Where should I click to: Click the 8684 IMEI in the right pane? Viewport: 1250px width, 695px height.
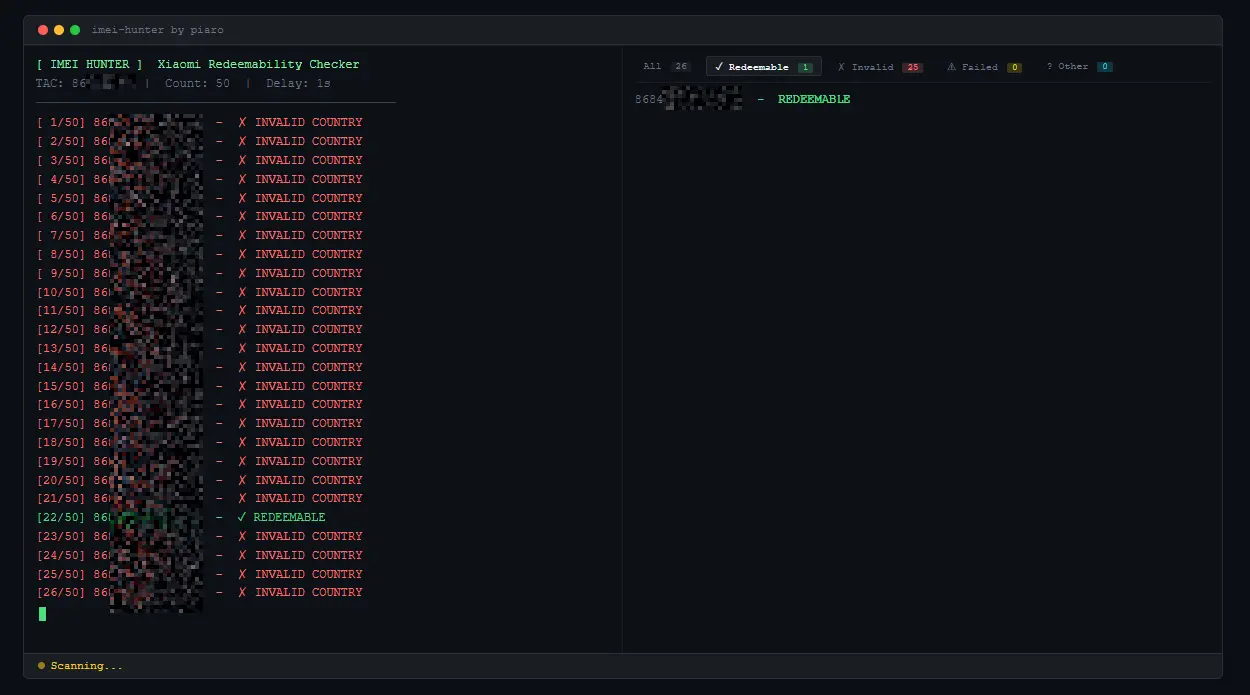(689, 99)
